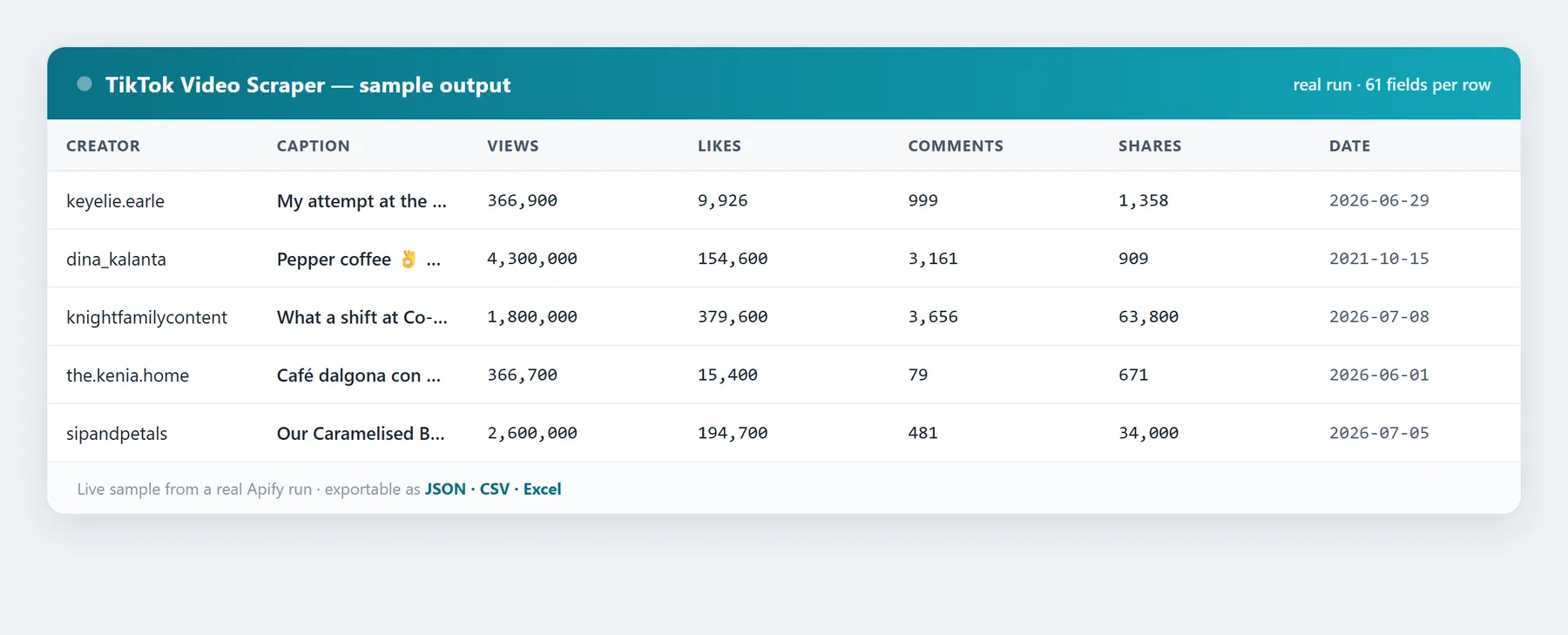Click date 2026-07-08
This screenshot has width=1568, height=635.
1379,317
